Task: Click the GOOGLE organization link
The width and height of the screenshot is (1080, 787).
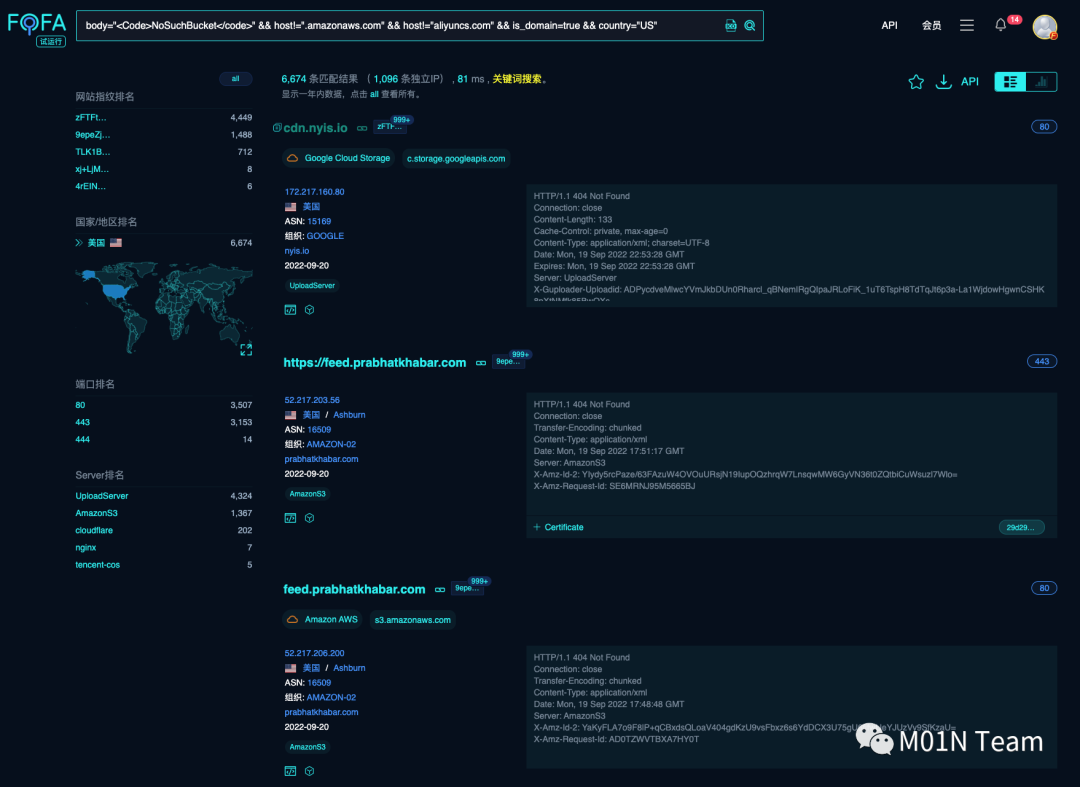Action: tap(325, 236)
